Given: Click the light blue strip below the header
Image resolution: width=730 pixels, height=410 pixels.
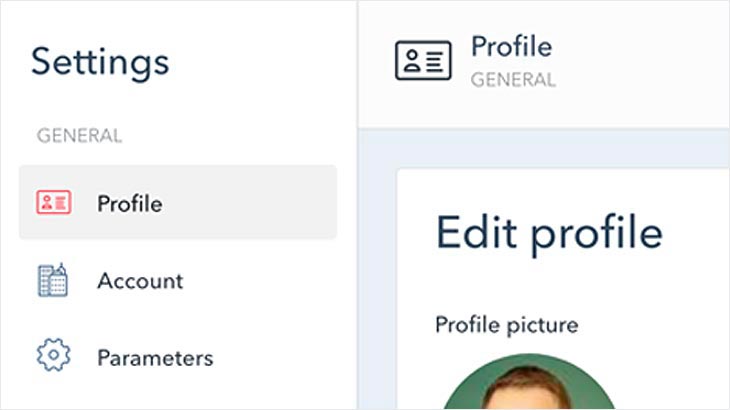Looking at the screenshot, I should [x=544, y=148].
